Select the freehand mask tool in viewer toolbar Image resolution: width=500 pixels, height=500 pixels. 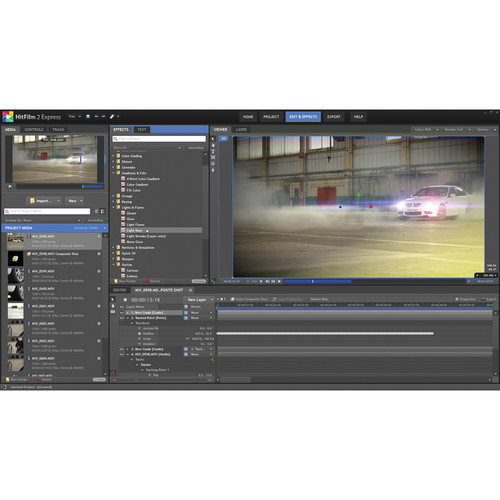[x=213, y=170]
